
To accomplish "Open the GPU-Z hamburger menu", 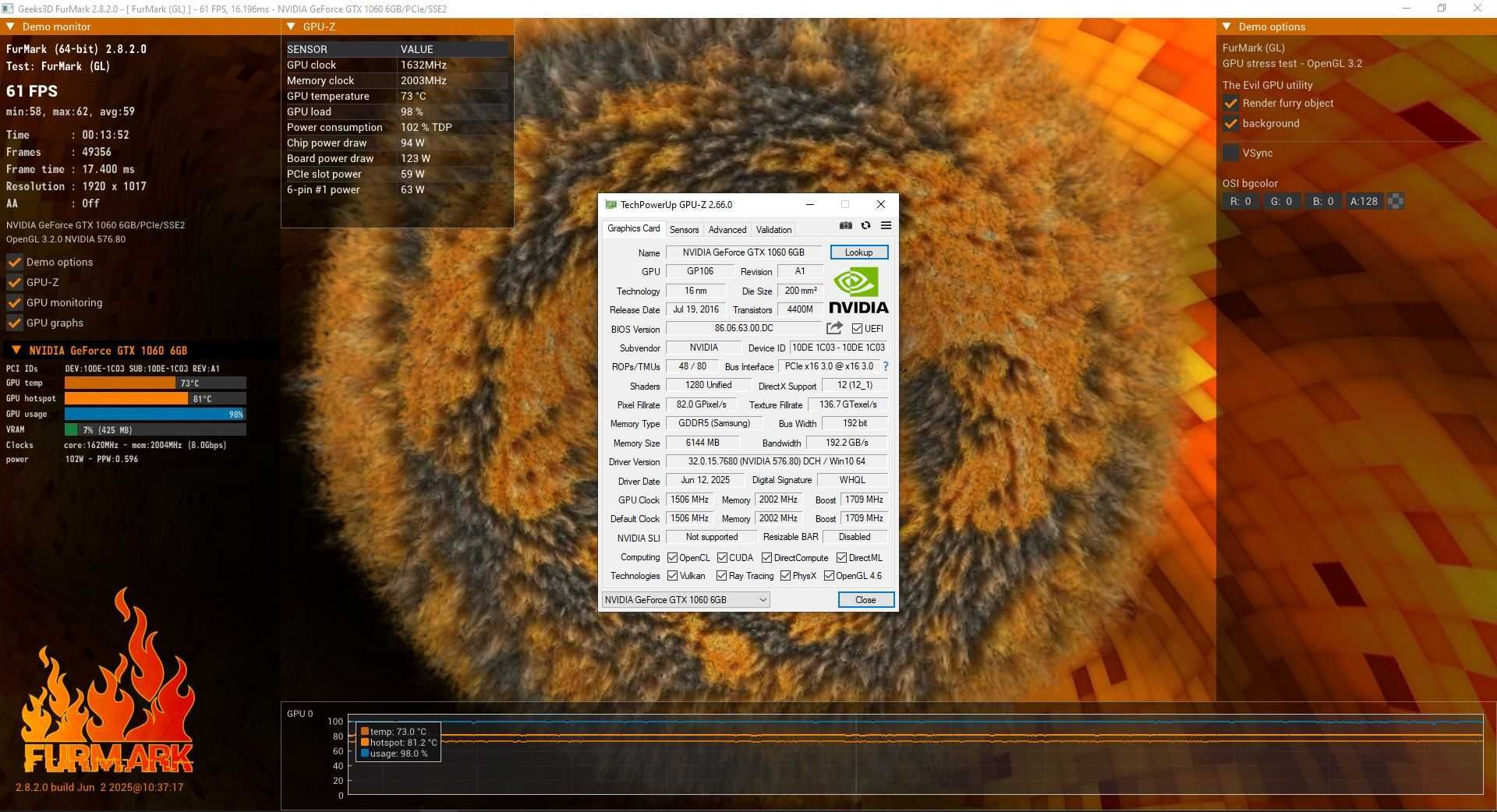I will coord(886,226).
